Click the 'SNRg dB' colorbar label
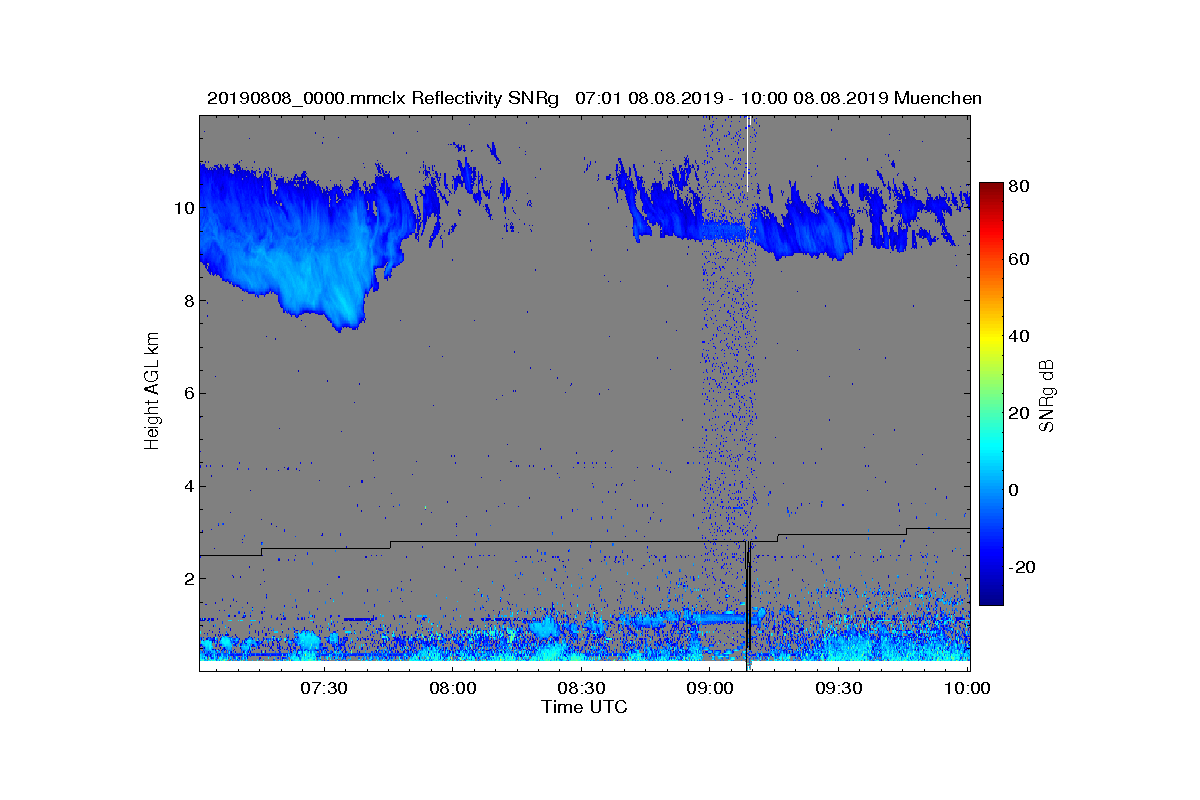 (x=1047, y=396)
